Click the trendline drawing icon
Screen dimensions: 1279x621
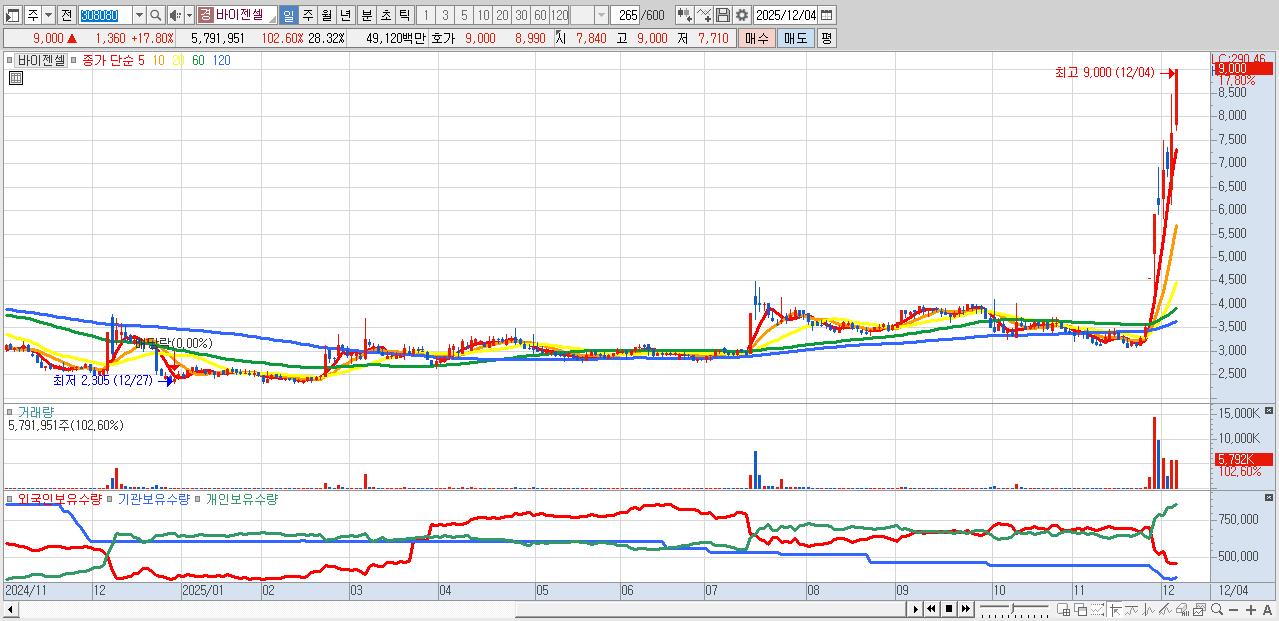(x=1165, y=609)
